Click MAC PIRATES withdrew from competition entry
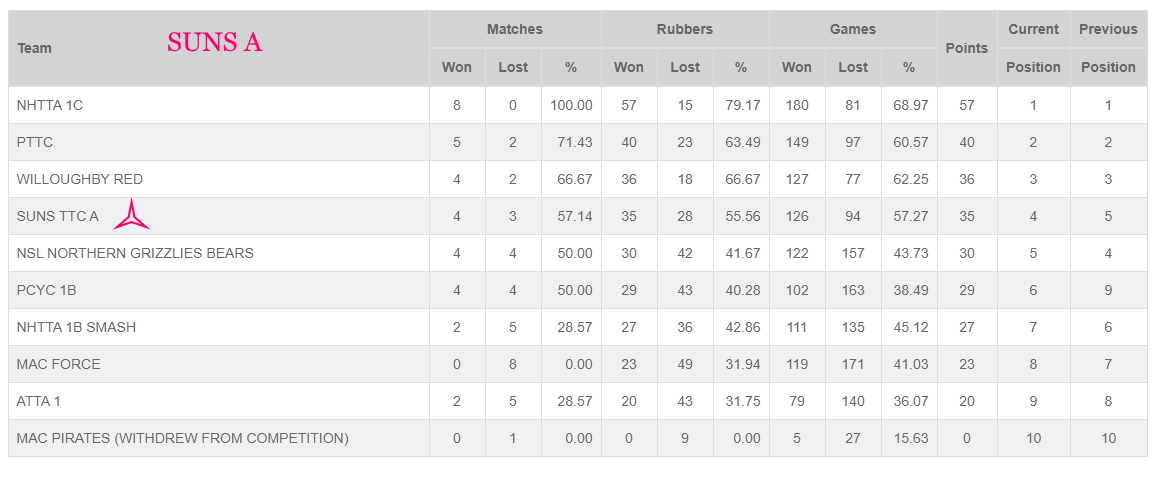 [x=182, y=438]
